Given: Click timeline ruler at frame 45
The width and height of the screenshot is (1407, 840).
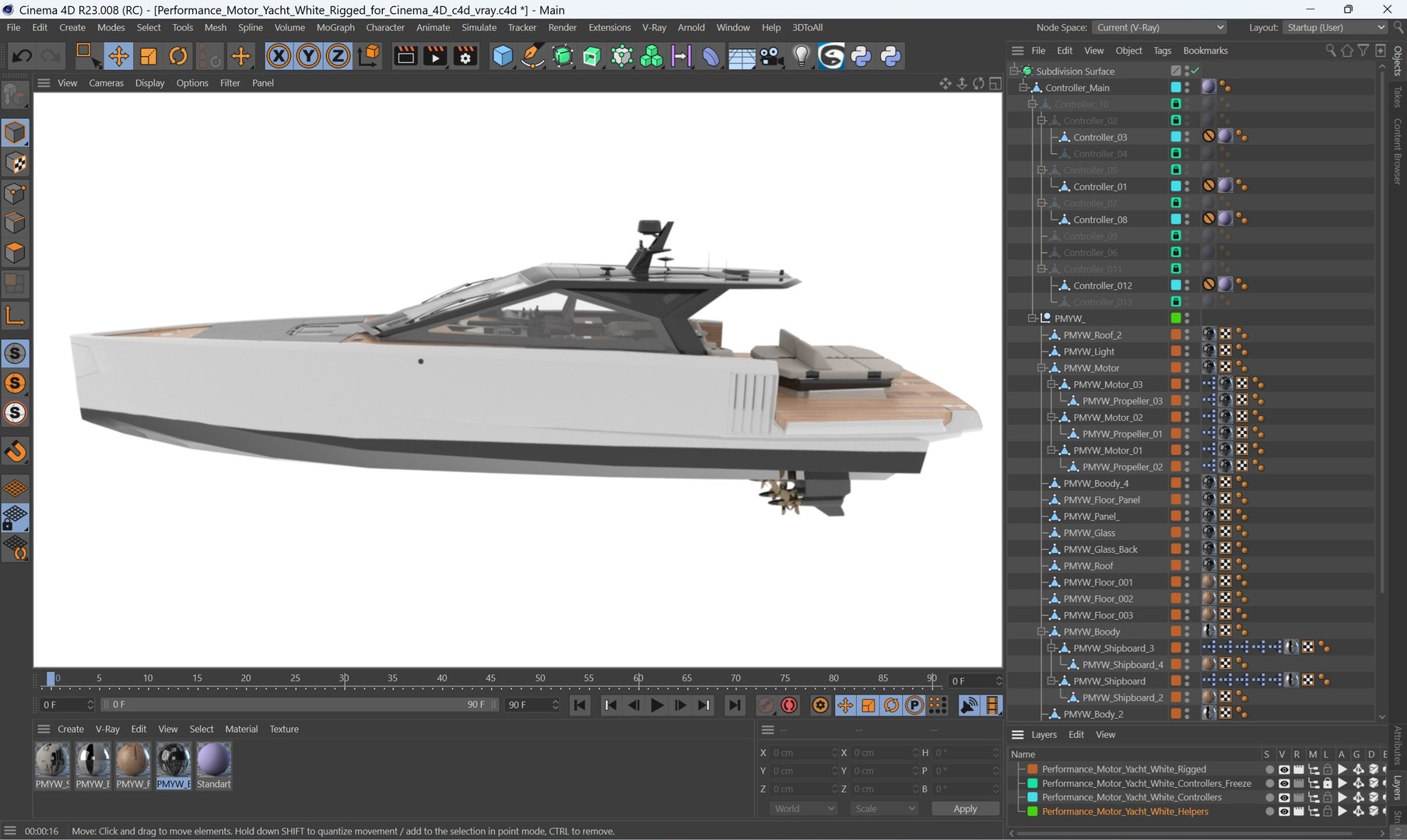Looking at the screenshot, I should 490,679.
